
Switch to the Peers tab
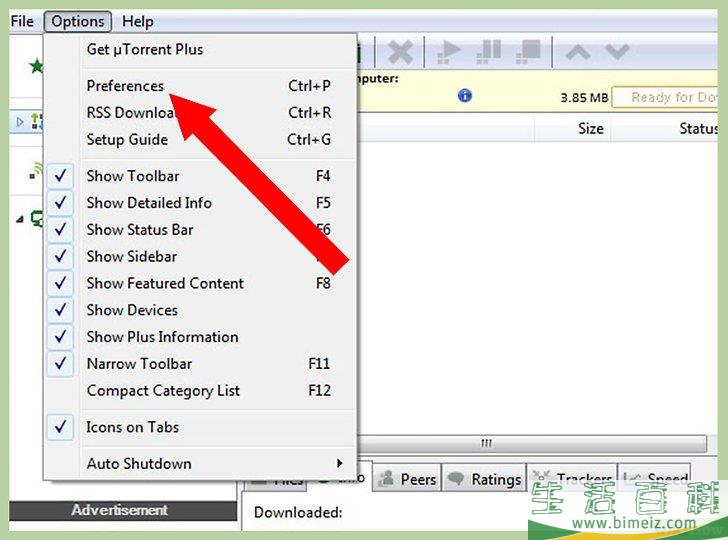(x=407, y=479)
